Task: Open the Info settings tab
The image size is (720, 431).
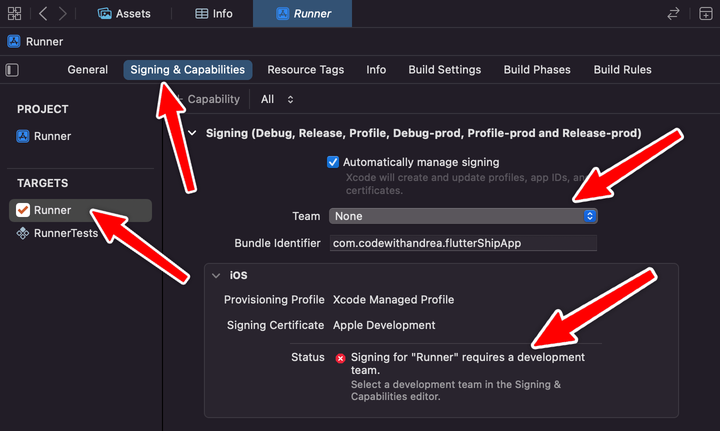Action: click(376, 70)
